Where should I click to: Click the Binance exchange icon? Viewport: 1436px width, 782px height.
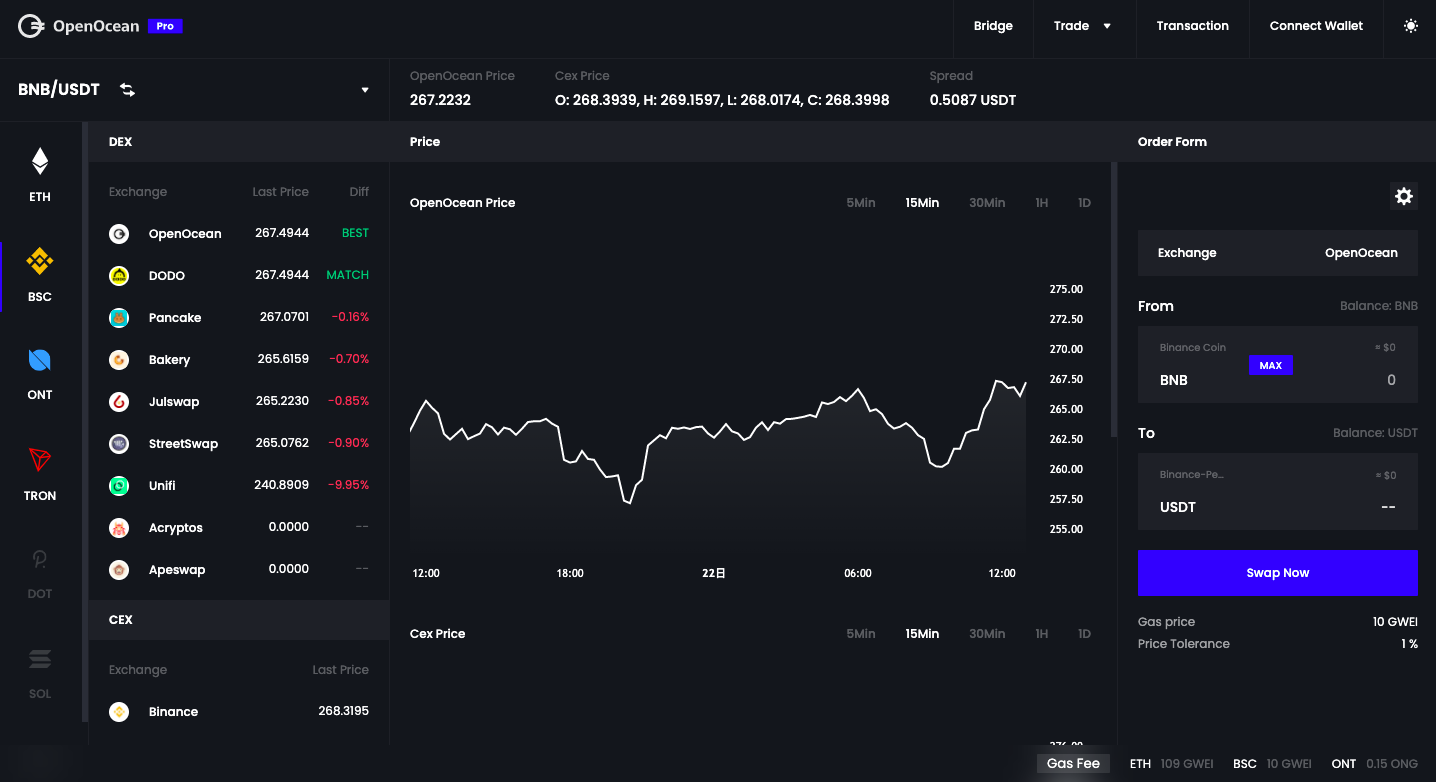pyautogui.click(x=119, y=712)
